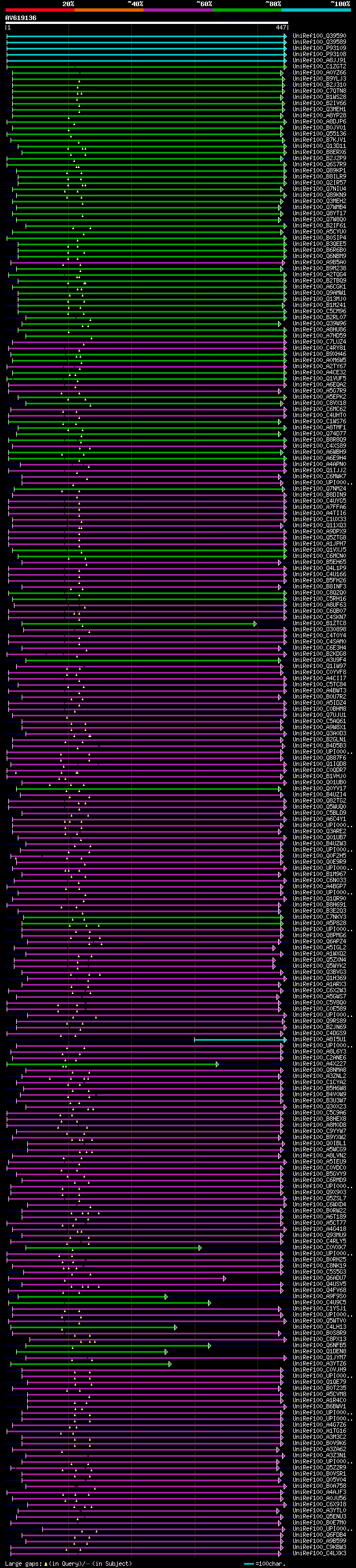The image size is (356, 1568).
Task: Open the UniRef100_Q39589 hit label
Action: point(319,42)
